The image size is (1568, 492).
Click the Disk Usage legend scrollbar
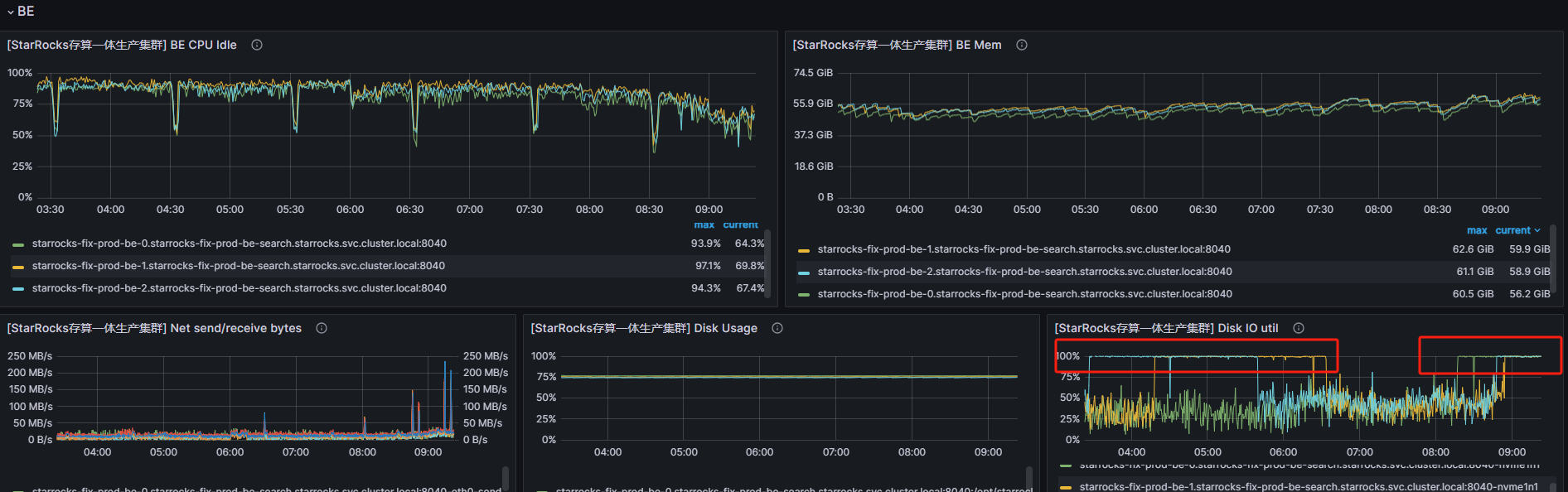pos(1029,479)
